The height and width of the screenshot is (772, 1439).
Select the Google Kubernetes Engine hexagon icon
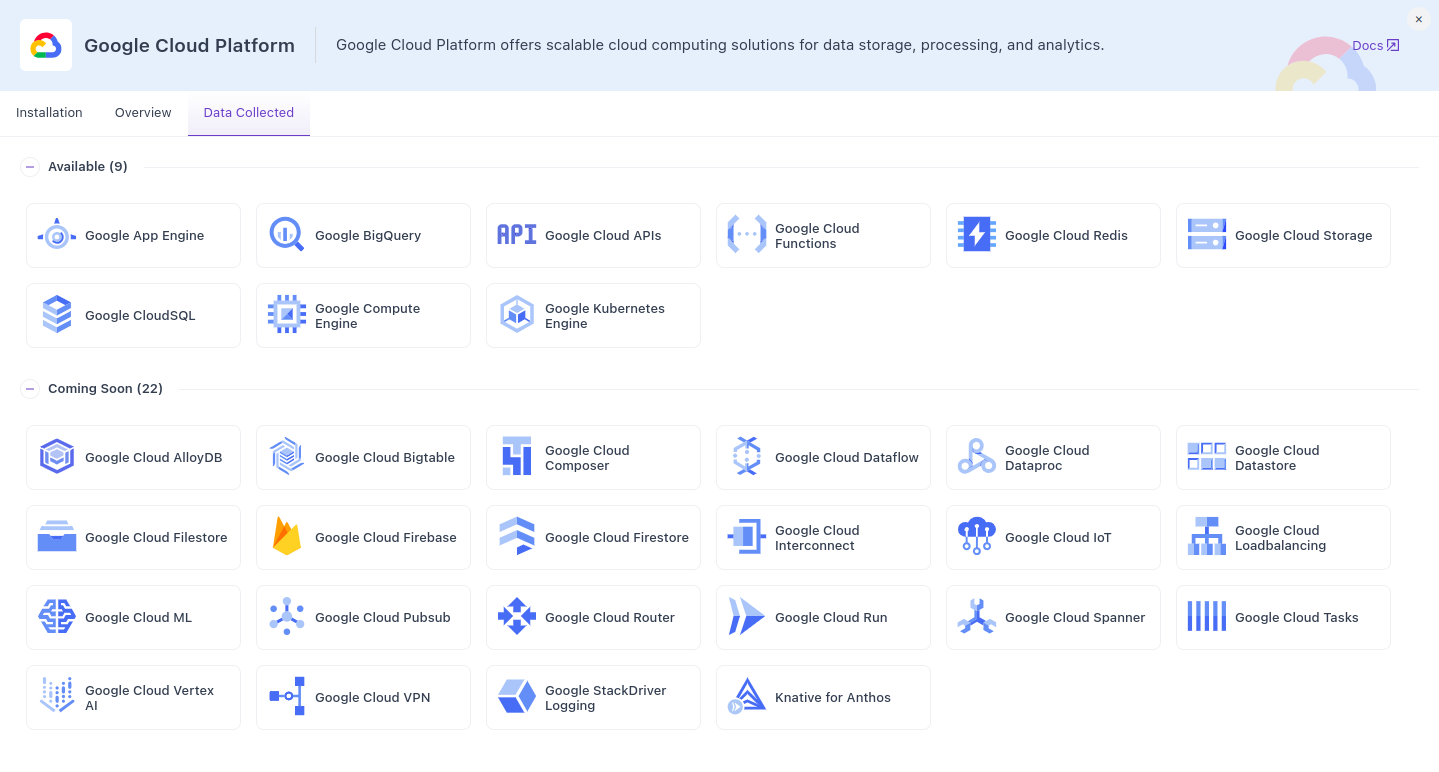click(x=516, y=314)
